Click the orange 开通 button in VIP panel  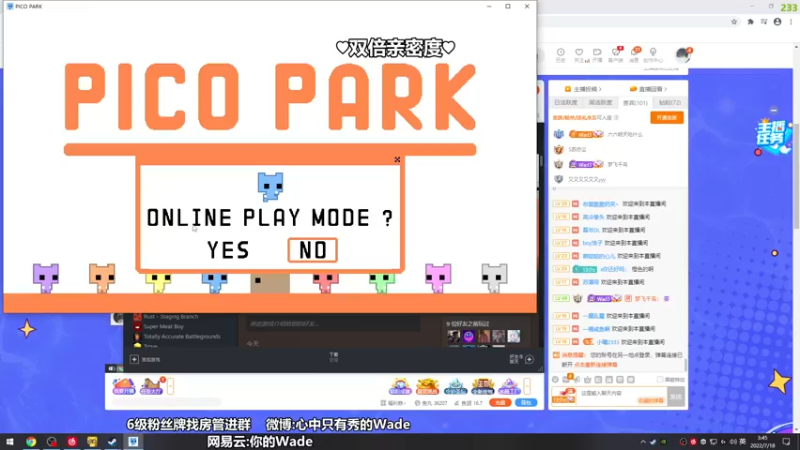pos(666,118)
